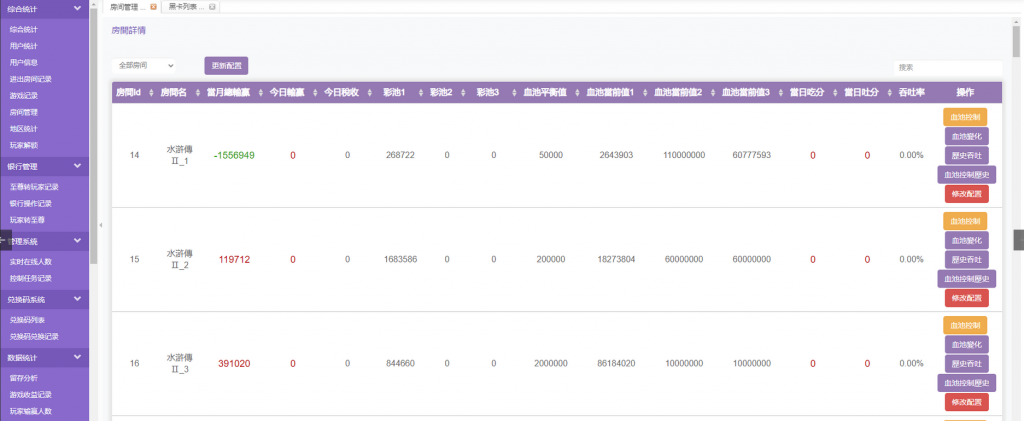Image resolution: width=1024 pixels, height=421 pixels.
Task: Collapse the 兑换码系统 sidebar section
Action: 77,298
